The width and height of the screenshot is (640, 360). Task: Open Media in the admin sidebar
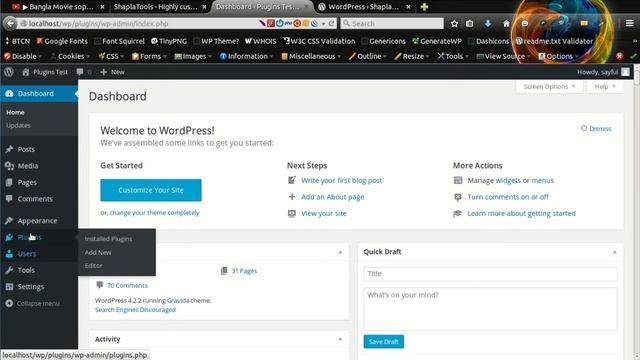pos(28,166)
